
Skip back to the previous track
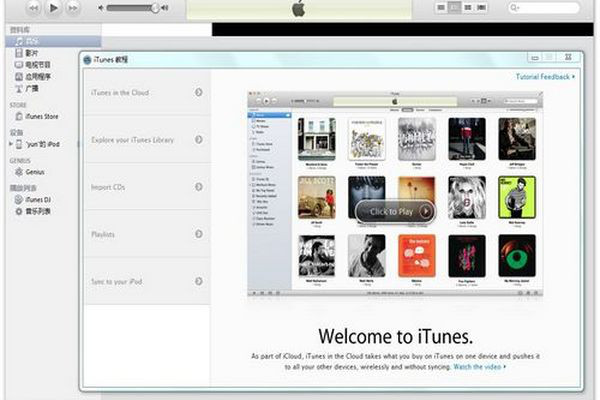pyautogui.click(x=34, y=8)
